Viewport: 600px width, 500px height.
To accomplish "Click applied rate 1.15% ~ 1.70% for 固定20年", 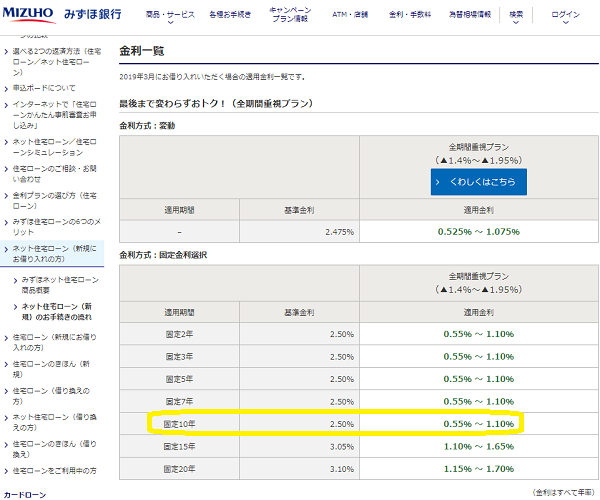I will [x=479, y=469].
